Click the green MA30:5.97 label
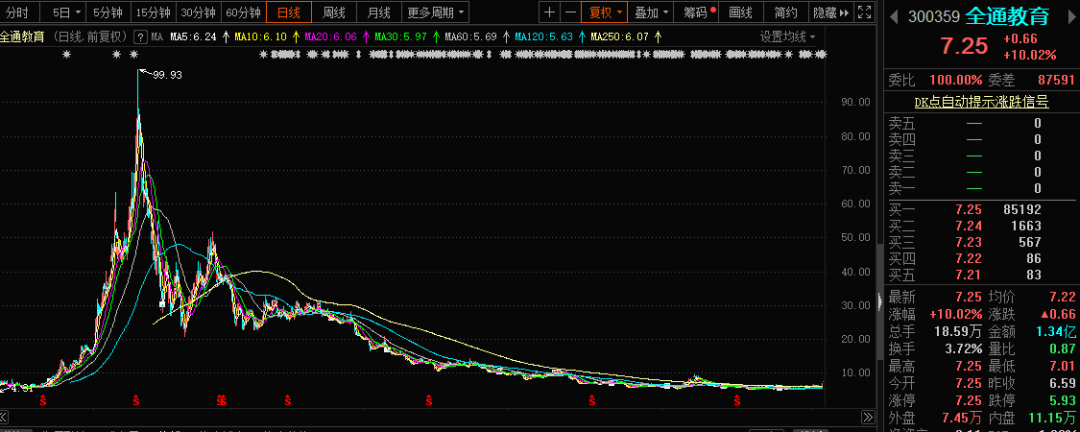This screenshot has width=1080, height=432. coord(401,37)
